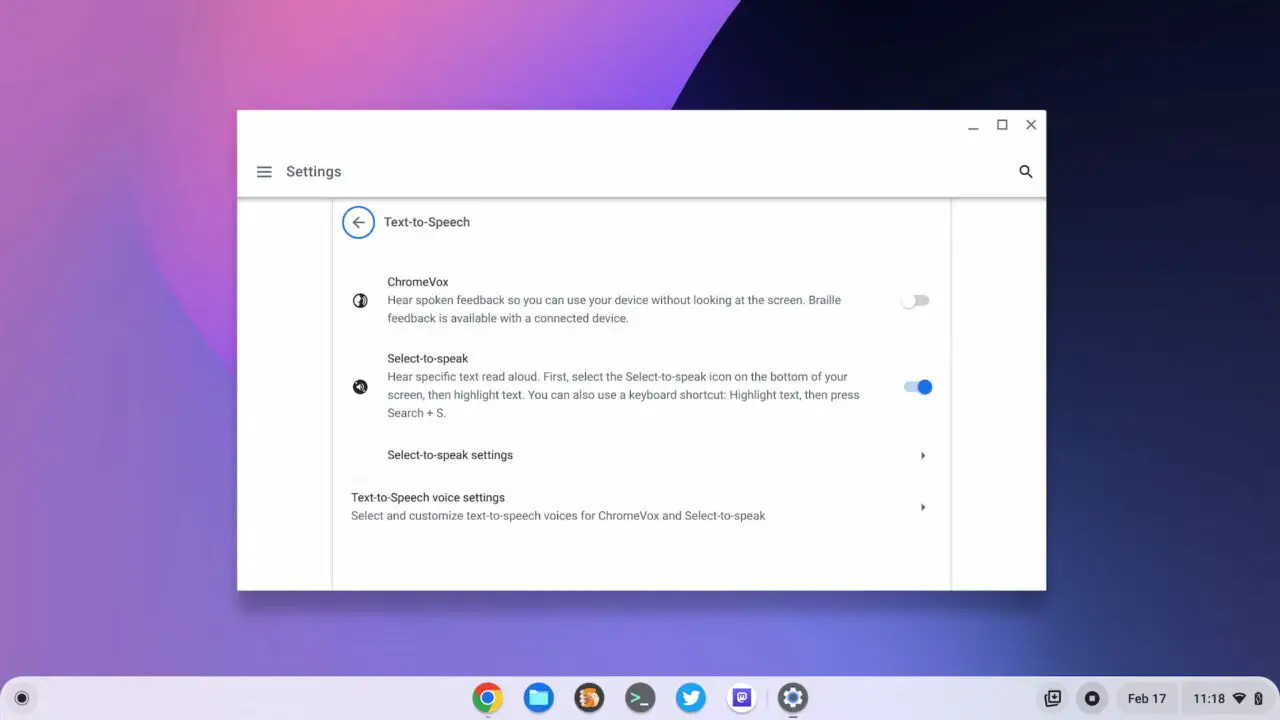This screenshot has height=720, width=1280.
Task: Click the search icon in Settings
Action: point(1025,172)
